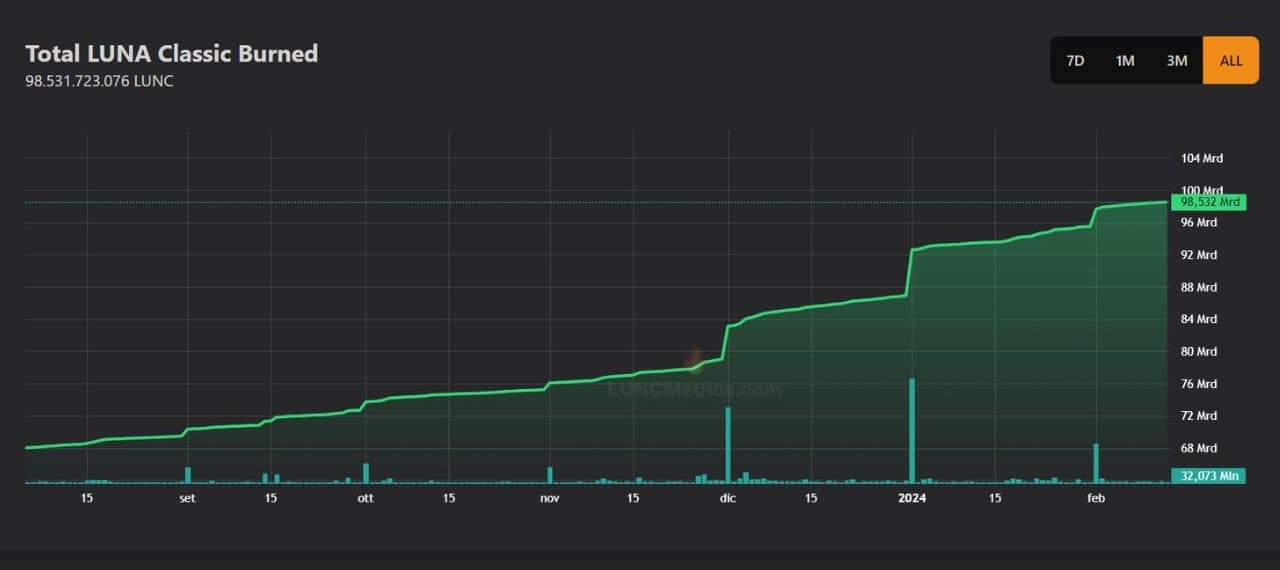Click the 92 Mrd axis label
The height and width of the screenshot is (570, 1280).
(x=1199, y=255)
